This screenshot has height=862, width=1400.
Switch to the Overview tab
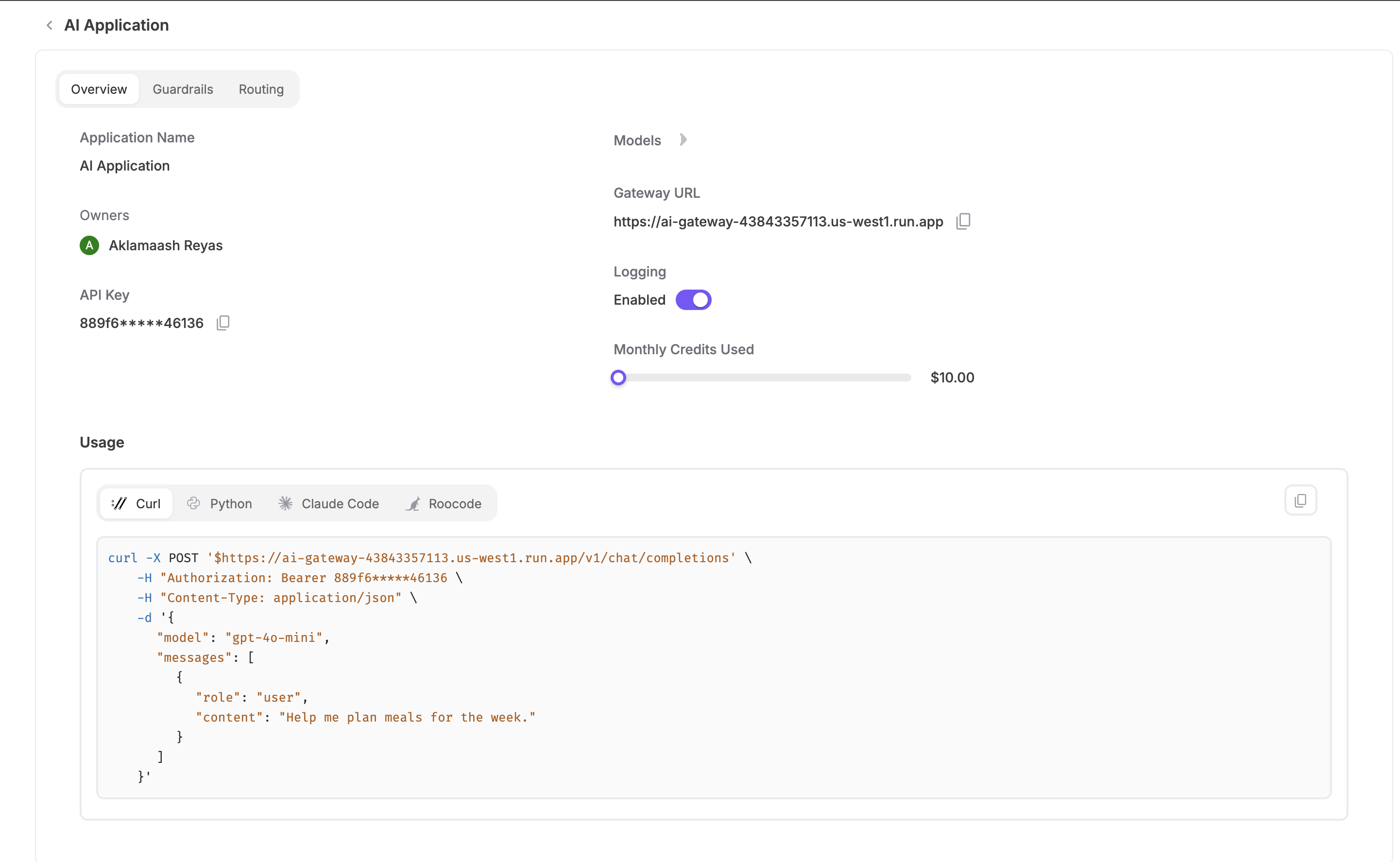99,89
